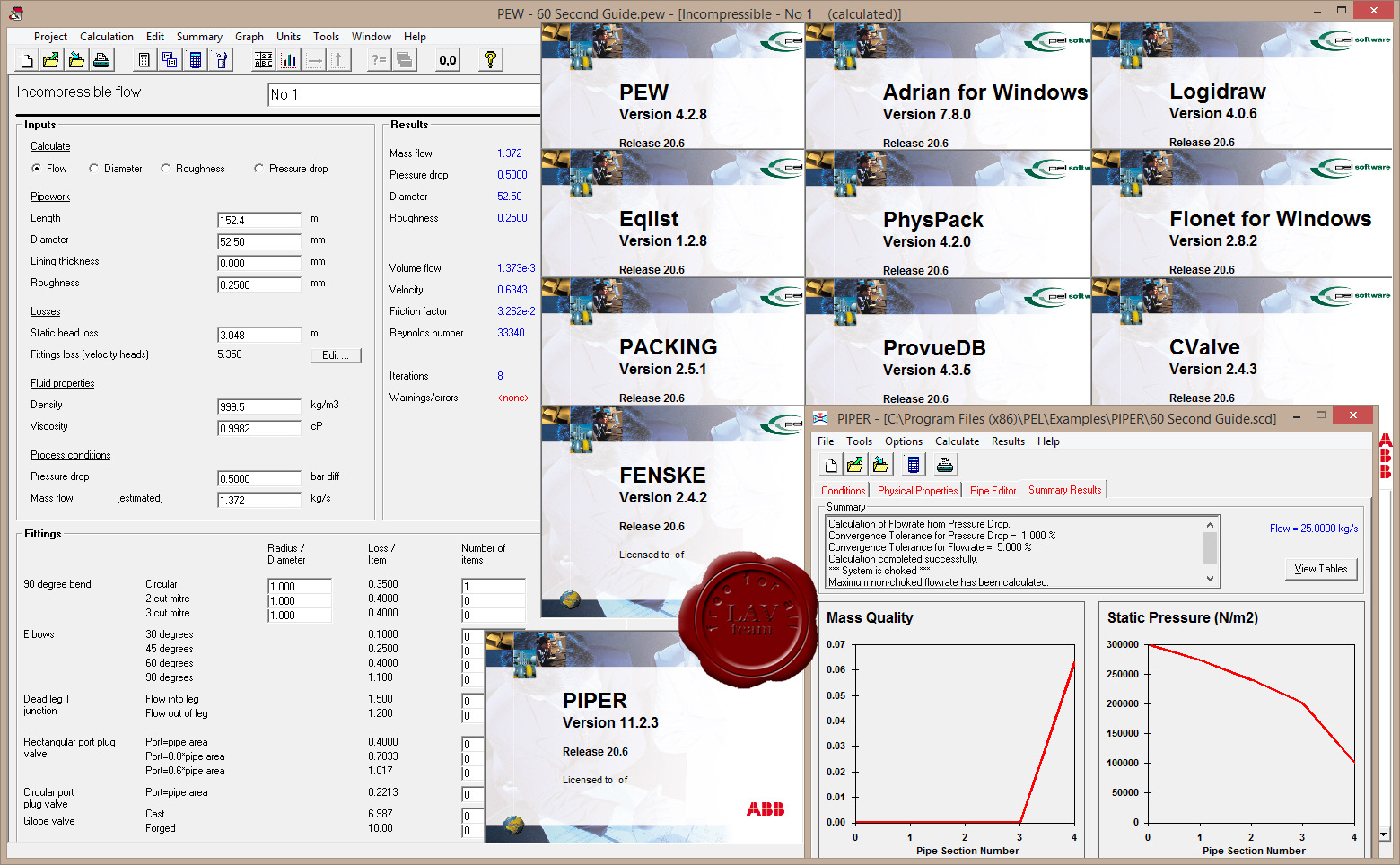Click the 90 degree bend Circular number of items field
This screenshot has height=865, width=1400.
pos(494,586)
